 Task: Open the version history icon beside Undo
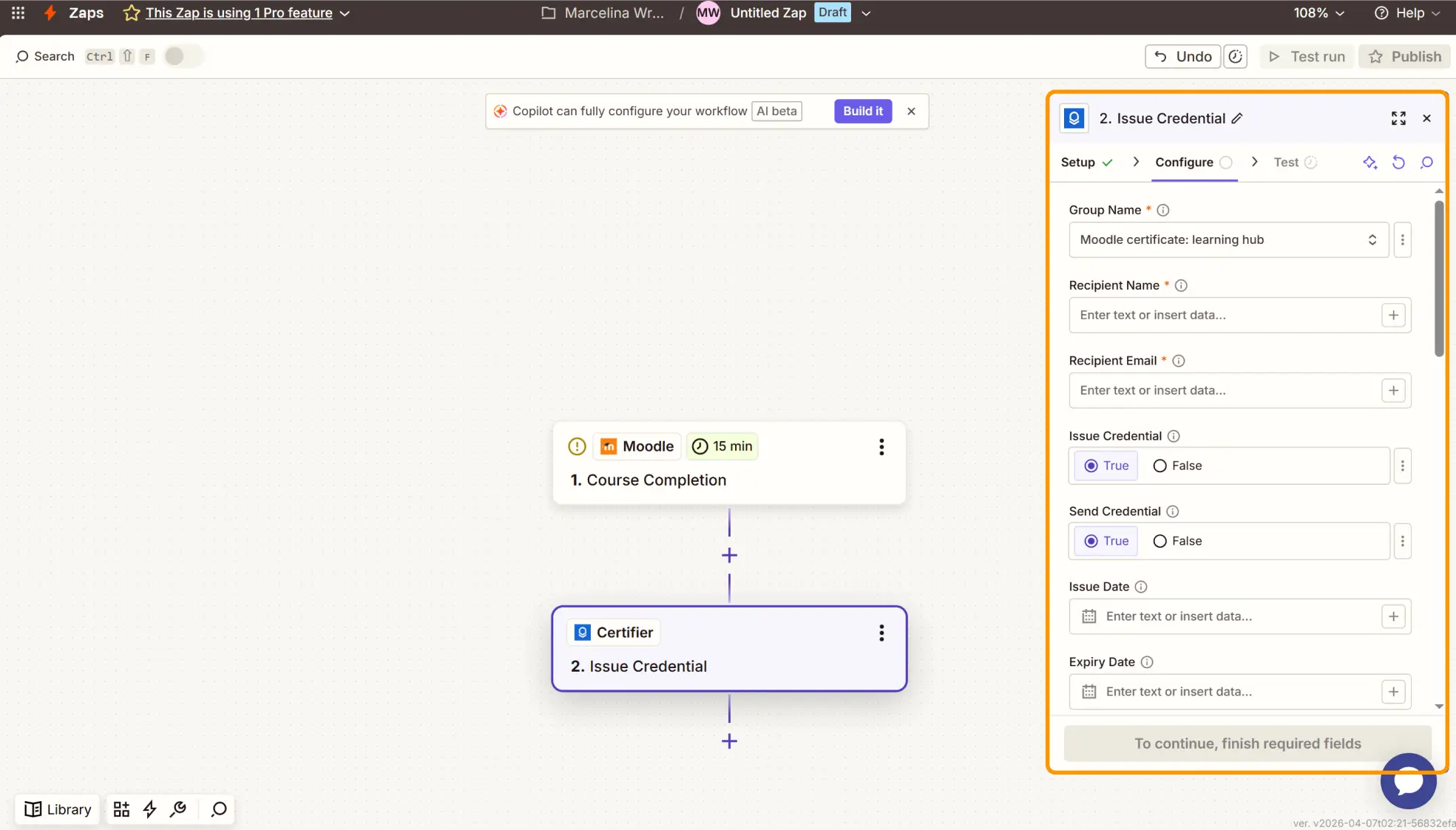click(1235, 57)
